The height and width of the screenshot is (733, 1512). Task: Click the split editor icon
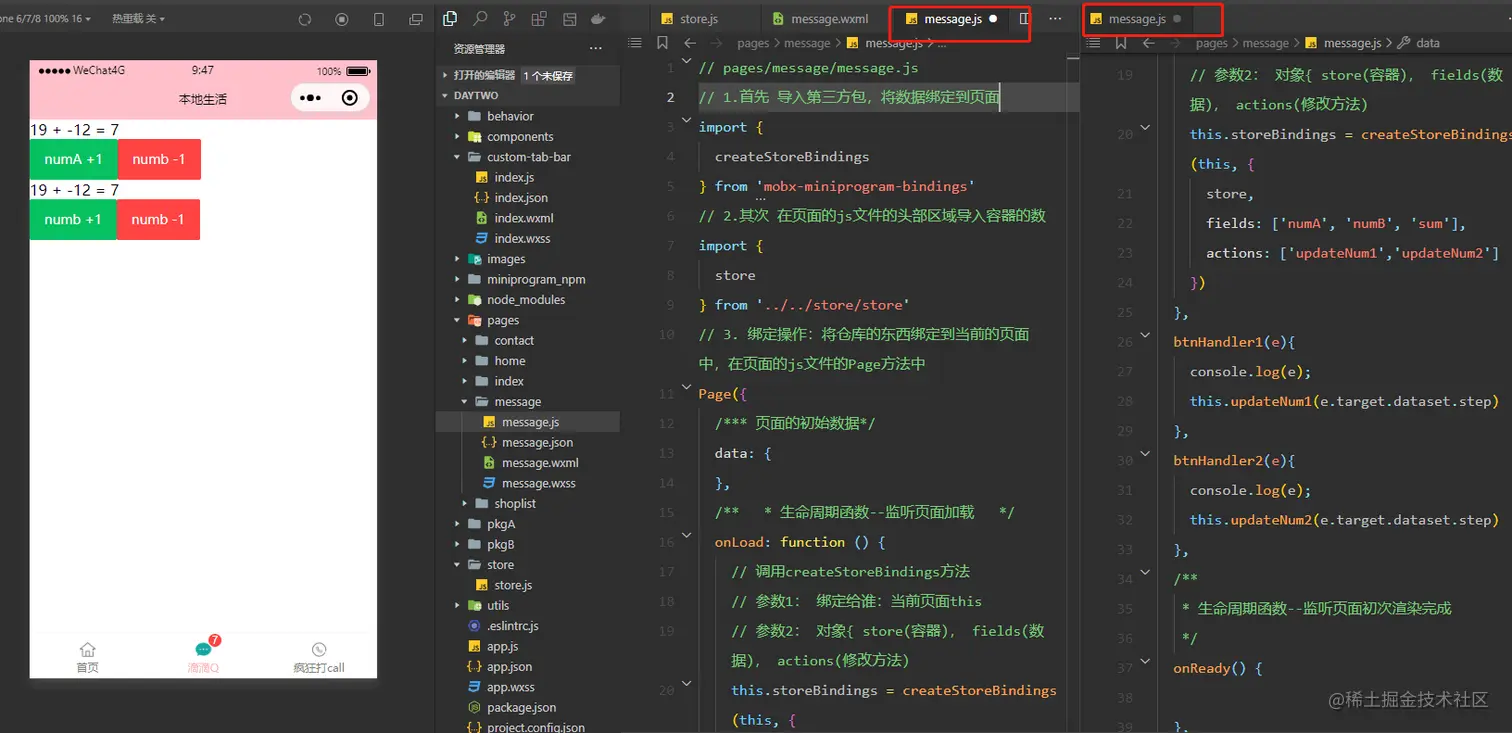click(x=1024, y=19)
